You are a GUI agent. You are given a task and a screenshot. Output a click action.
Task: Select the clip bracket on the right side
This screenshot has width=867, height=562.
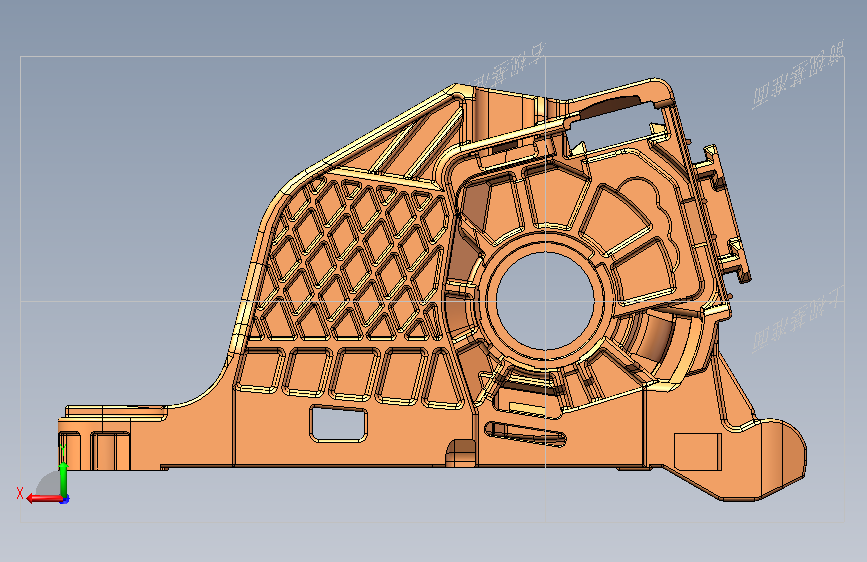click(722, 213)
